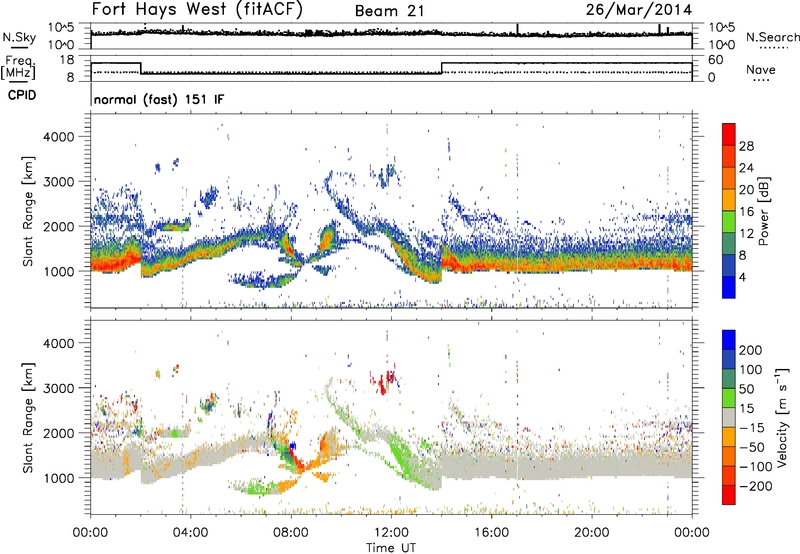The height and width of the screenshot is (554, 800).
Task: Click the '28' label on Power colorbar
Action: (x=746, y=146)
